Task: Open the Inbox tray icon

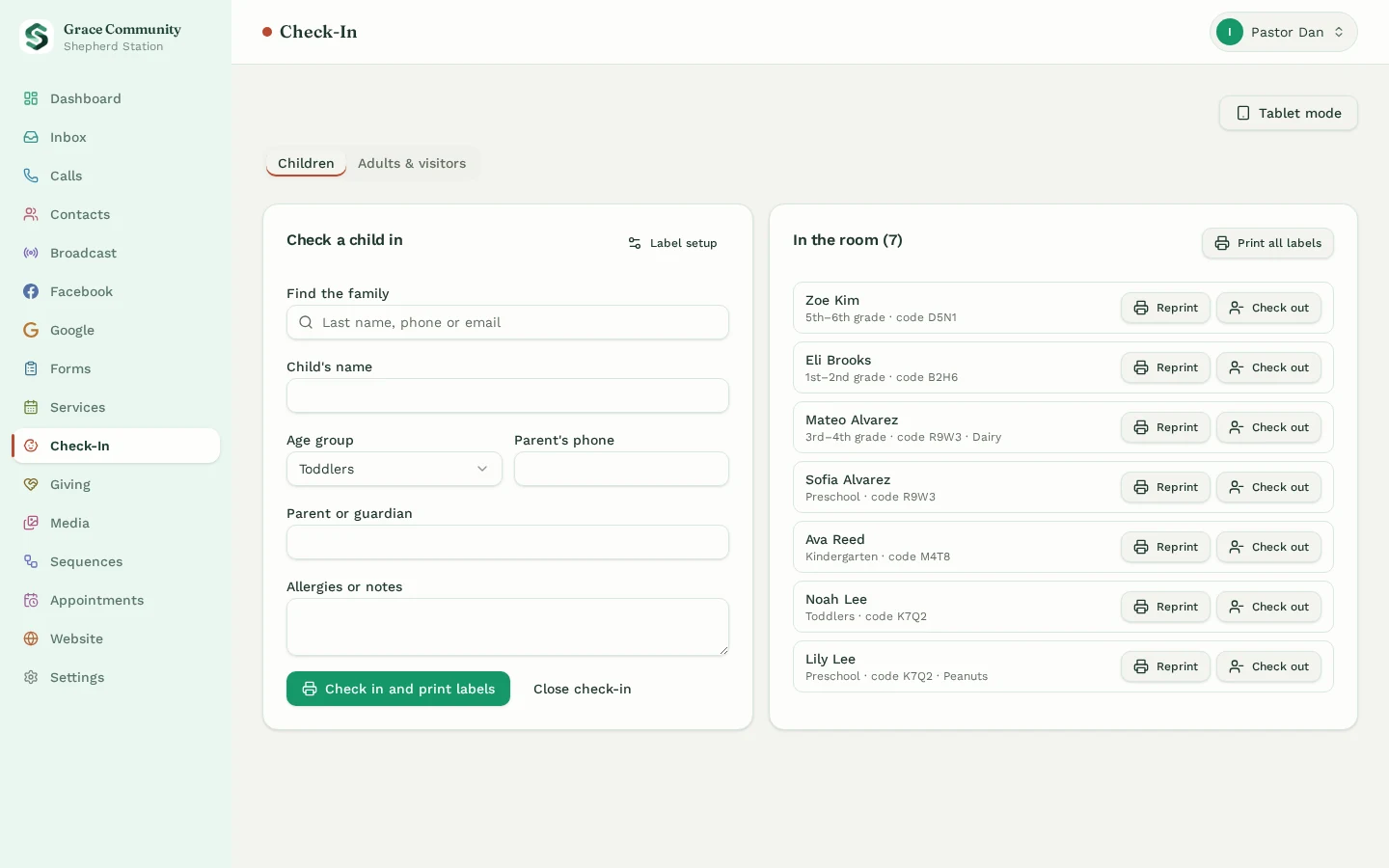Action: tap(31, 137)
